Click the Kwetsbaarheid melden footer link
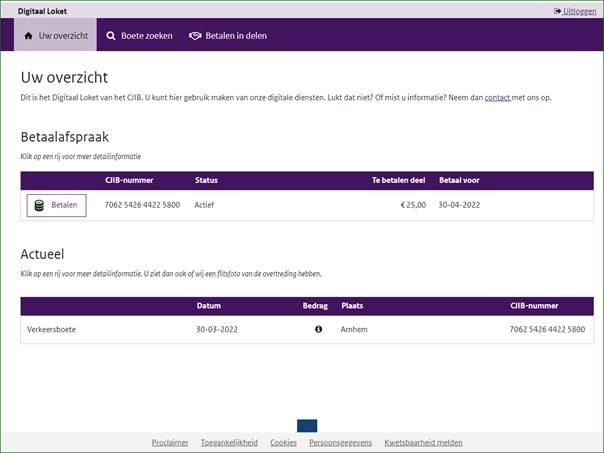 (x=423, y=442)
